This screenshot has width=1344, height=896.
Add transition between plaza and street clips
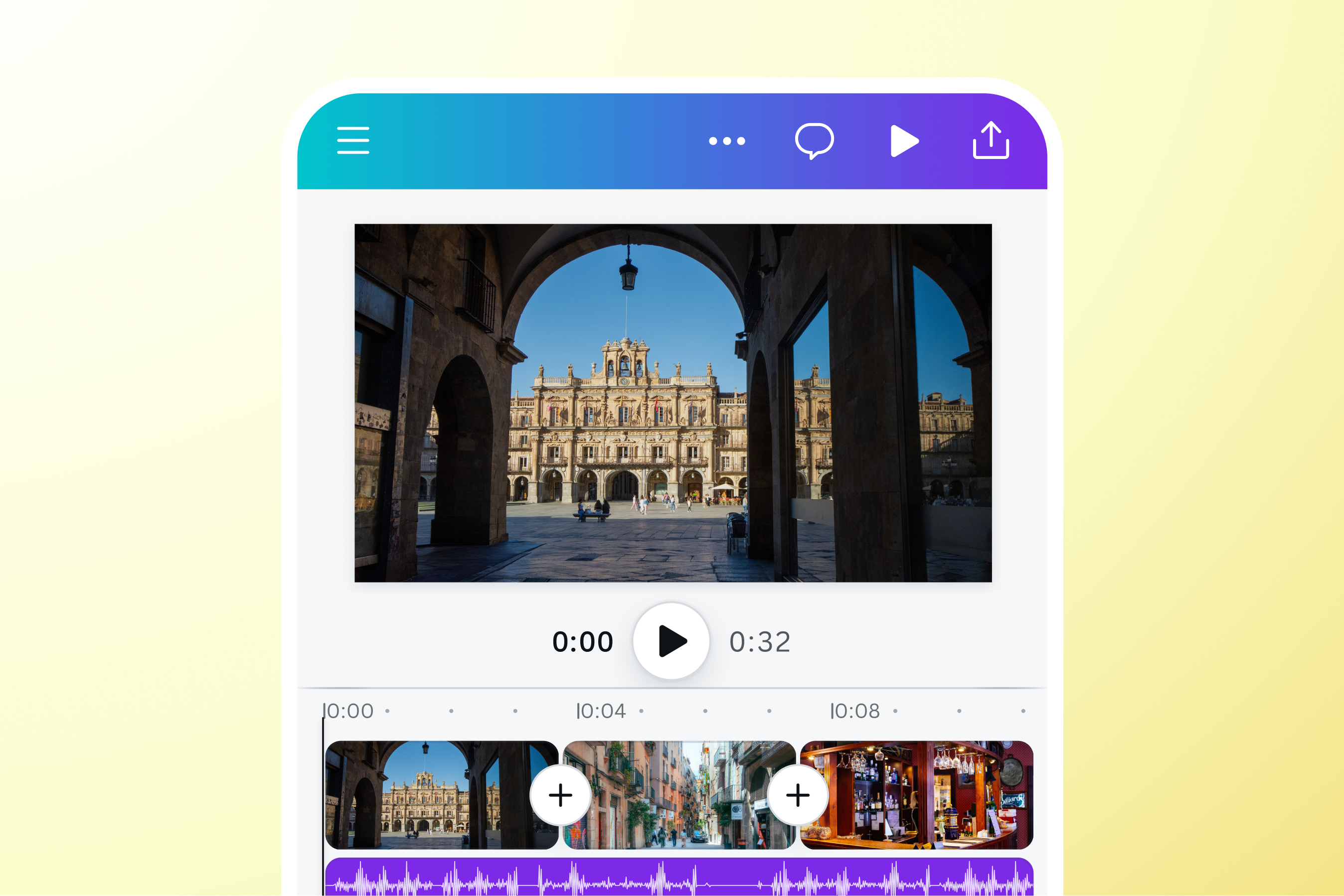560,795
